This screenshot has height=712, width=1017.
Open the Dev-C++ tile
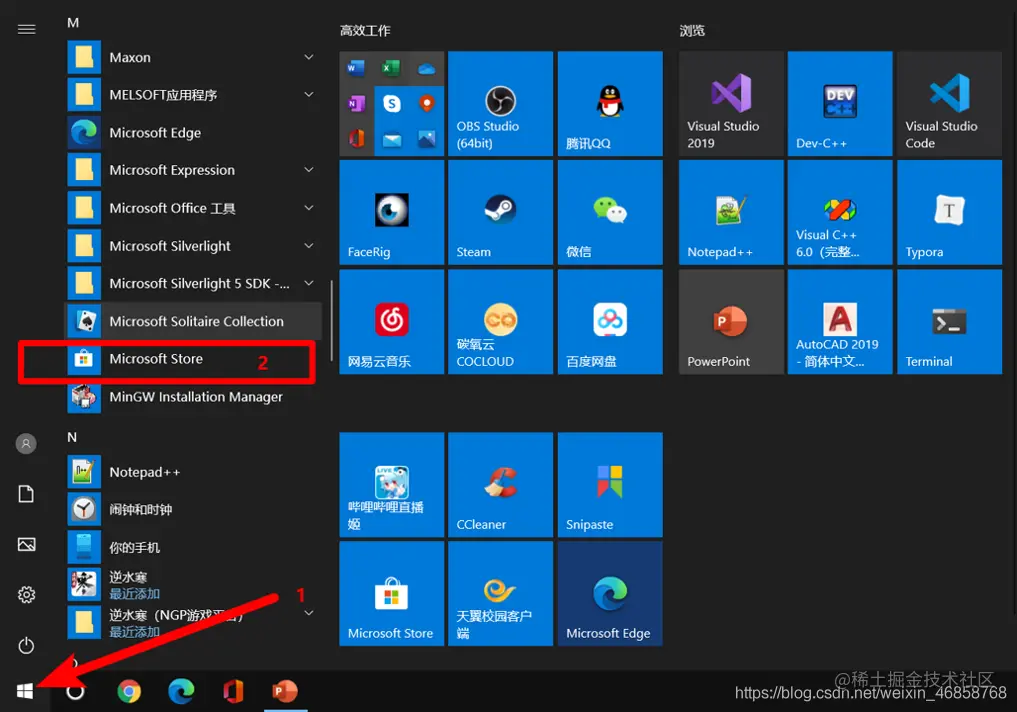click(x=840, y=104)
